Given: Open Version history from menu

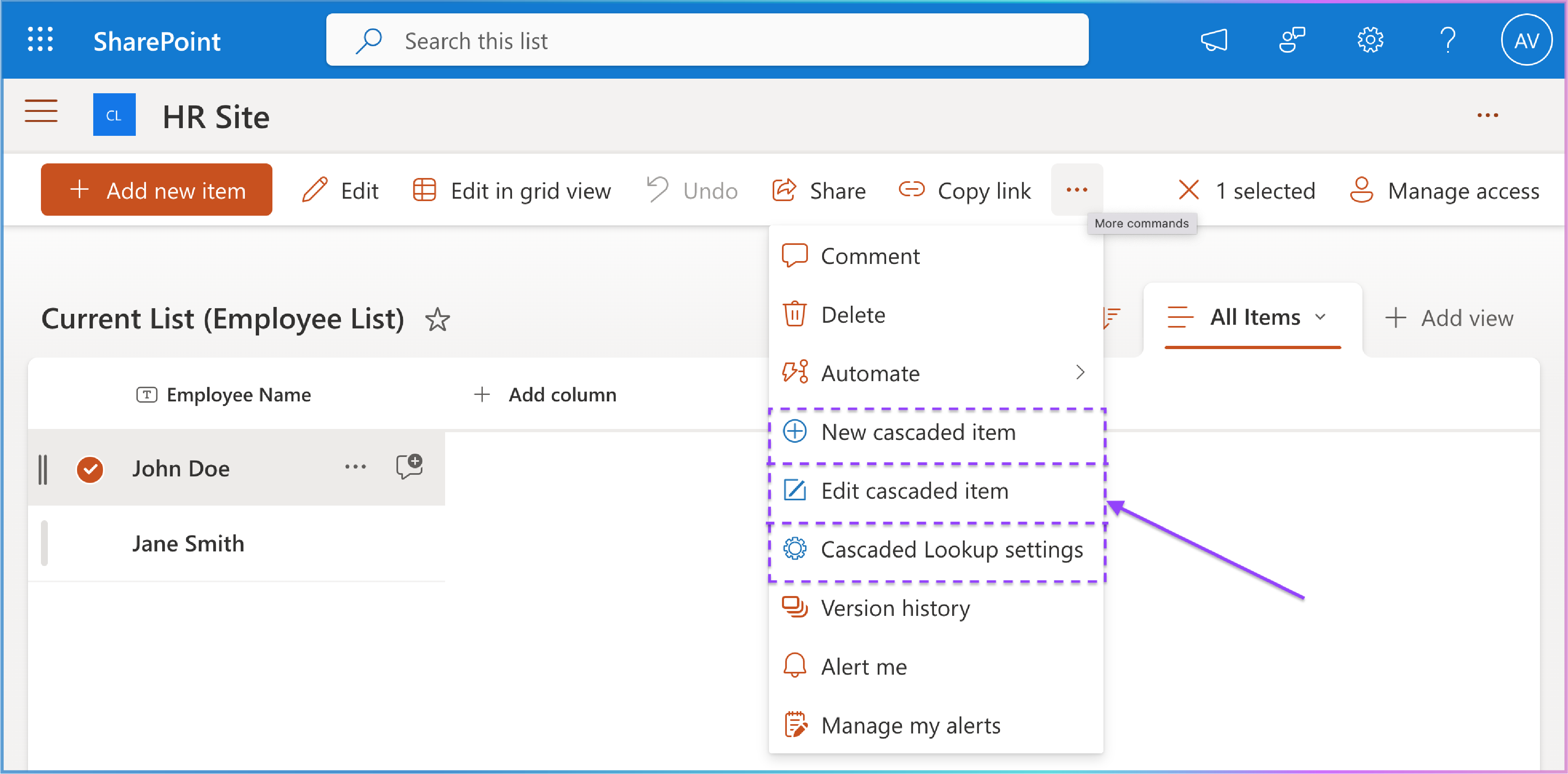Looking at the screenshot, I should click(x=936, y=608).
